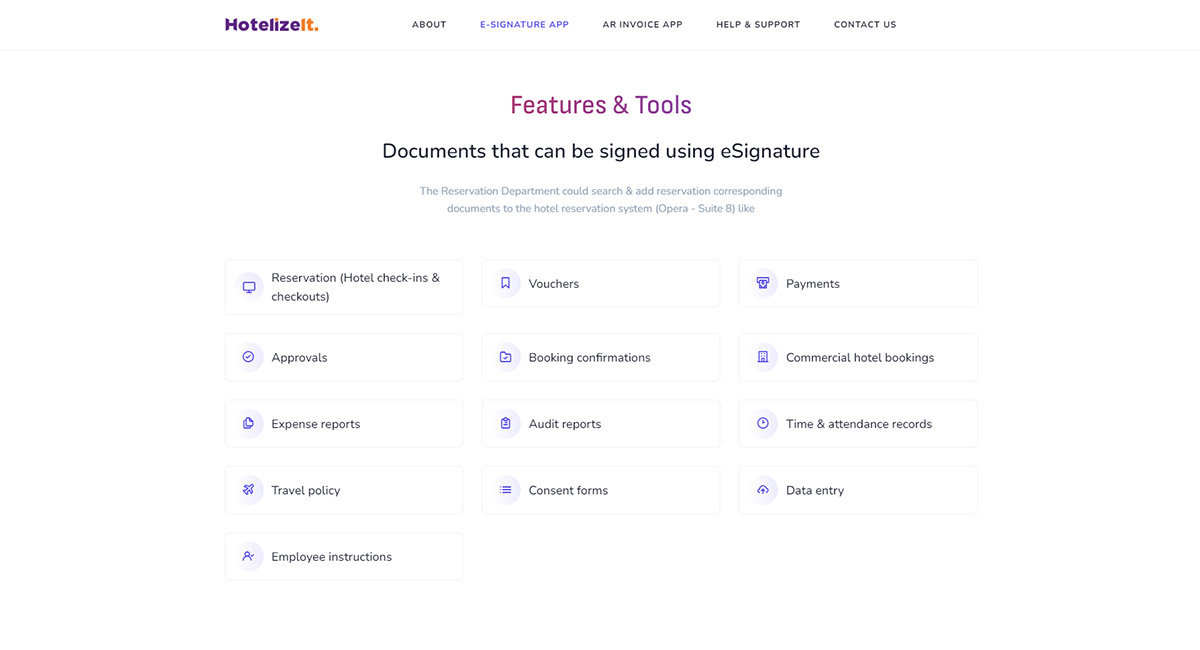Click the list icon beside Consent forms
1200x650 pixels.
tap(506, 490)
